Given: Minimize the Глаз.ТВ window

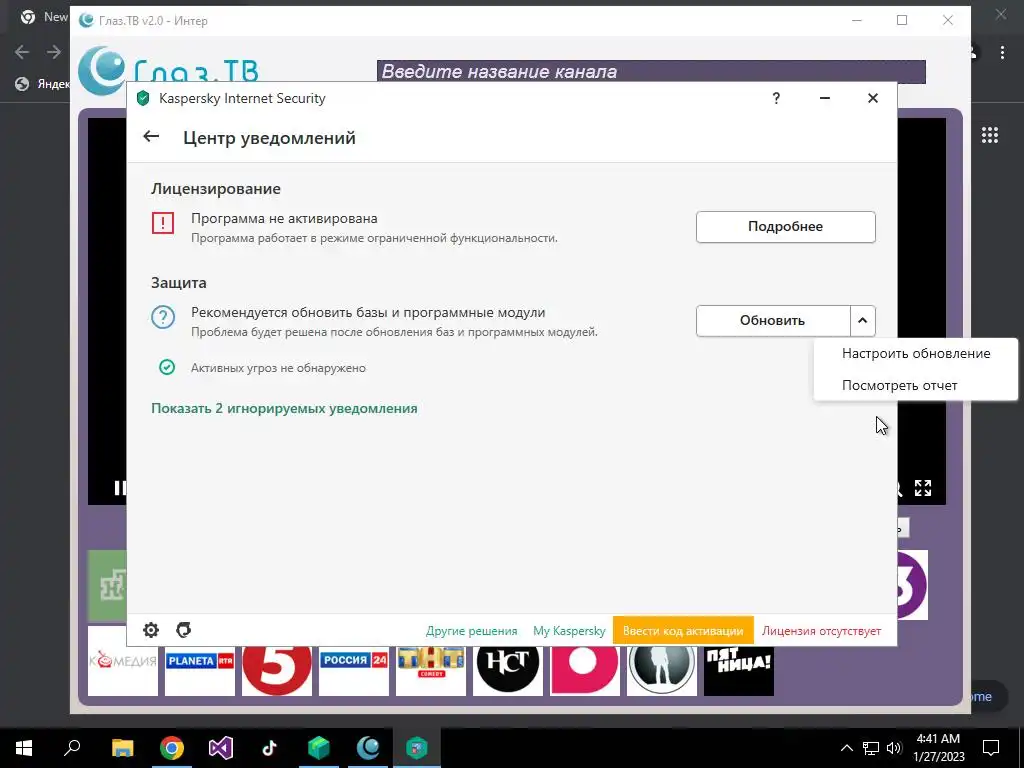Looking at the screenshot, I should (857, 20).
